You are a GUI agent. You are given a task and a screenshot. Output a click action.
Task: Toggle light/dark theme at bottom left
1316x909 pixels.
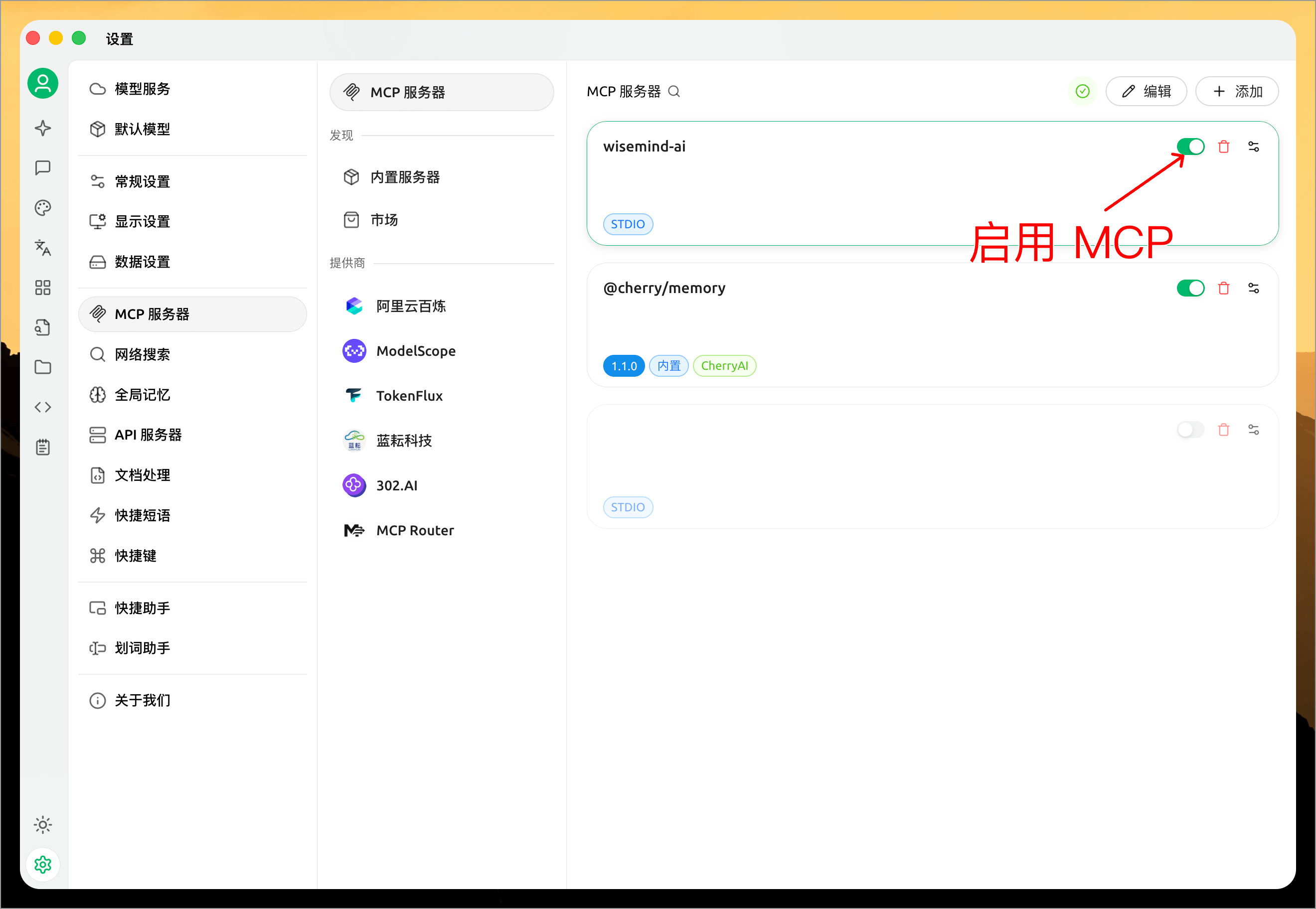click(42, 824)
